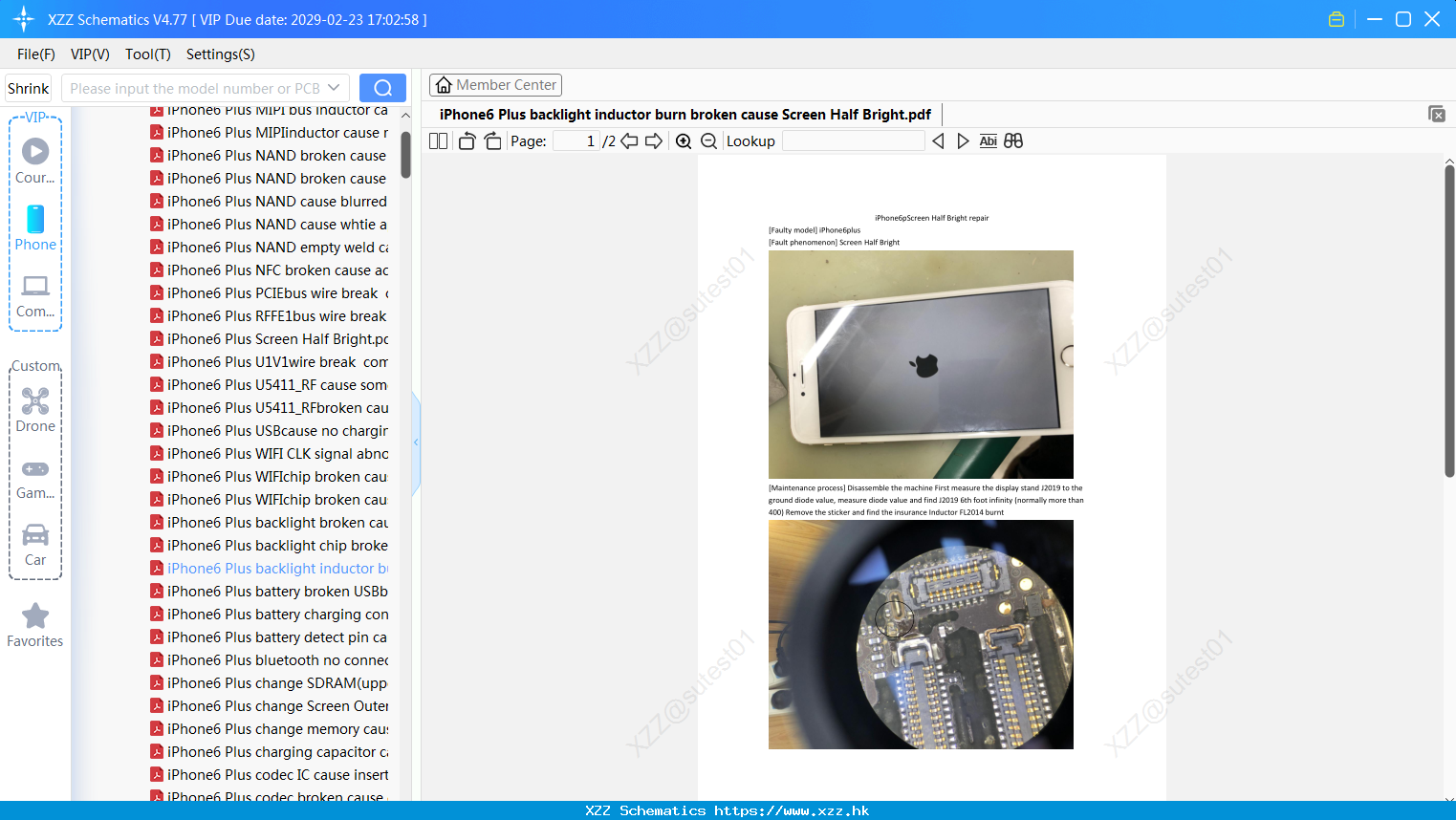Open iPhone6 Plus battery charging file
The image size is (1456, 820).
[270, 615]
